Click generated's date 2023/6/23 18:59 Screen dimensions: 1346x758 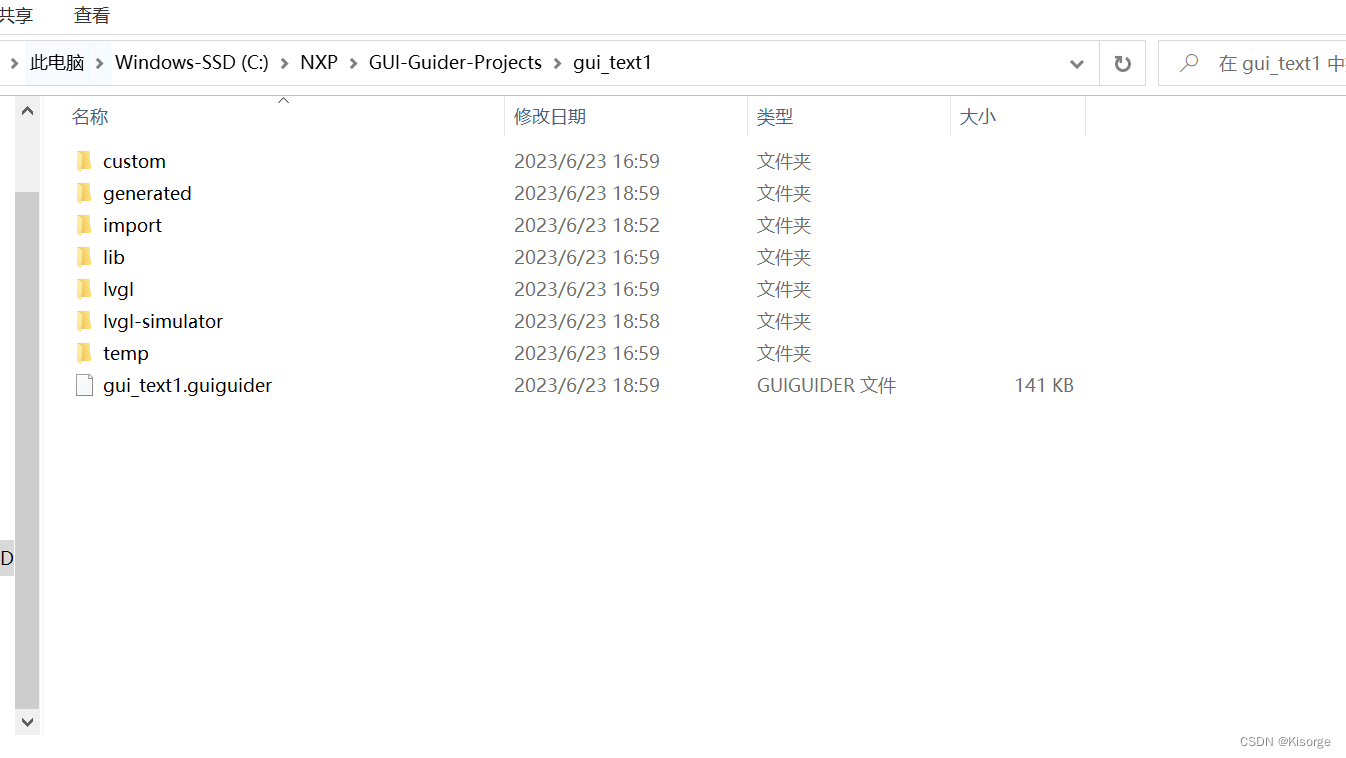pos(587,193)
